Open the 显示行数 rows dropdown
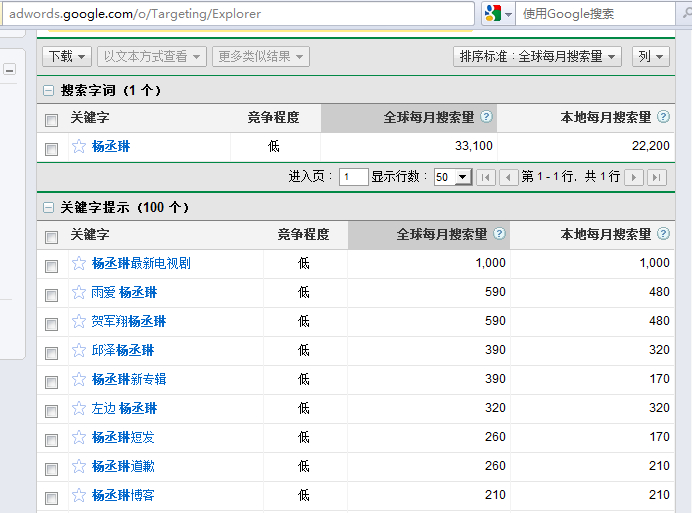Image resolution: width=692 pixels, height=513 pixels. pyautogui.click(x=453, y=177)
